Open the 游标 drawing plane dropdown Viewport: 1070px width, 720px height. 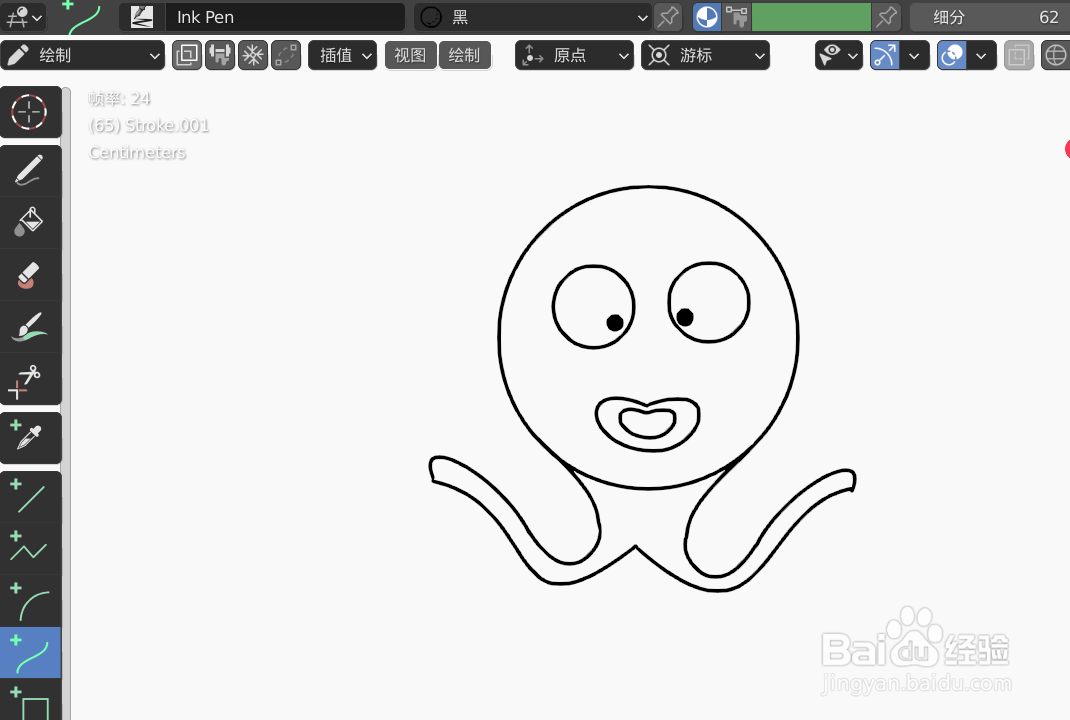(706, 55)
